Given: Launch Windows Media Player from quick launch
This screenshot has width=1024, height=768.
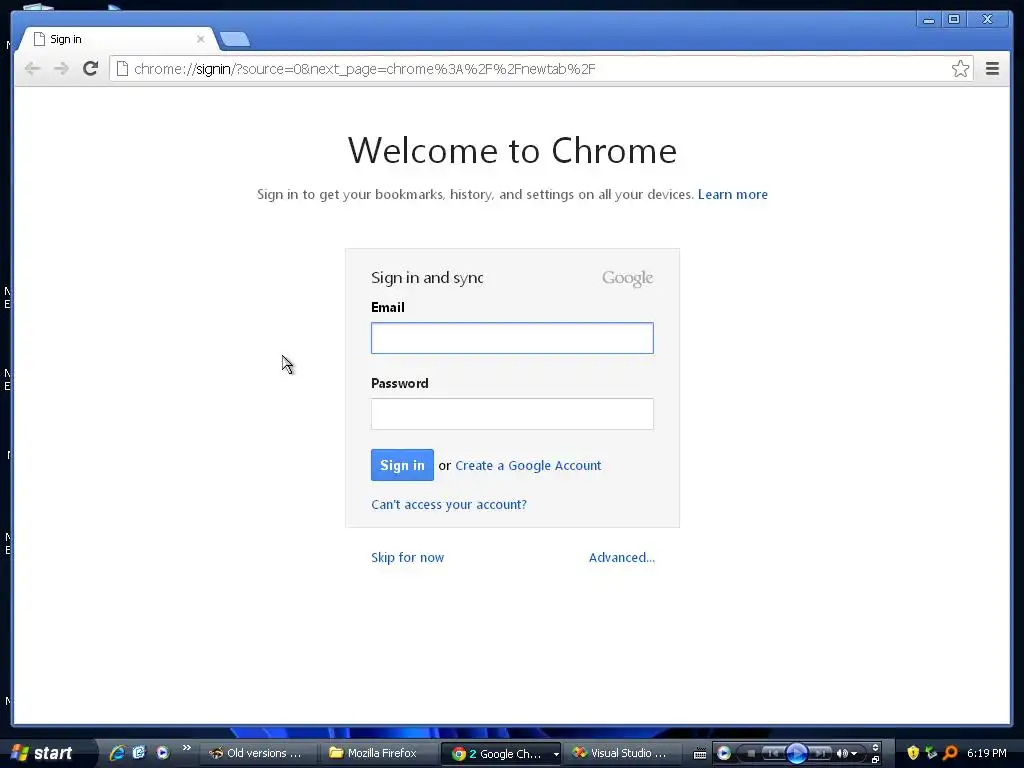Looking at the screenshot, I should tap(162, 753).
